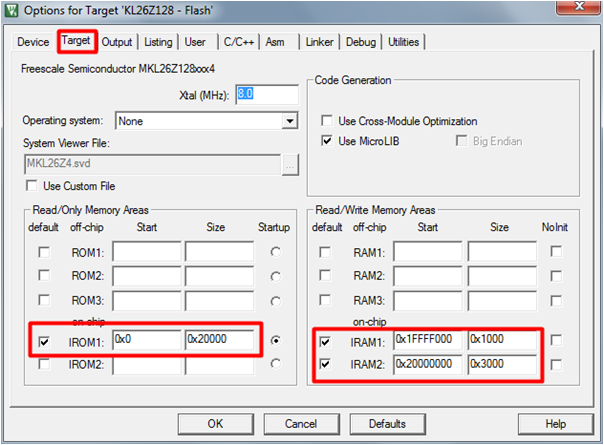
Task: Check the ROM1 default checkbox
Action: 44,252
